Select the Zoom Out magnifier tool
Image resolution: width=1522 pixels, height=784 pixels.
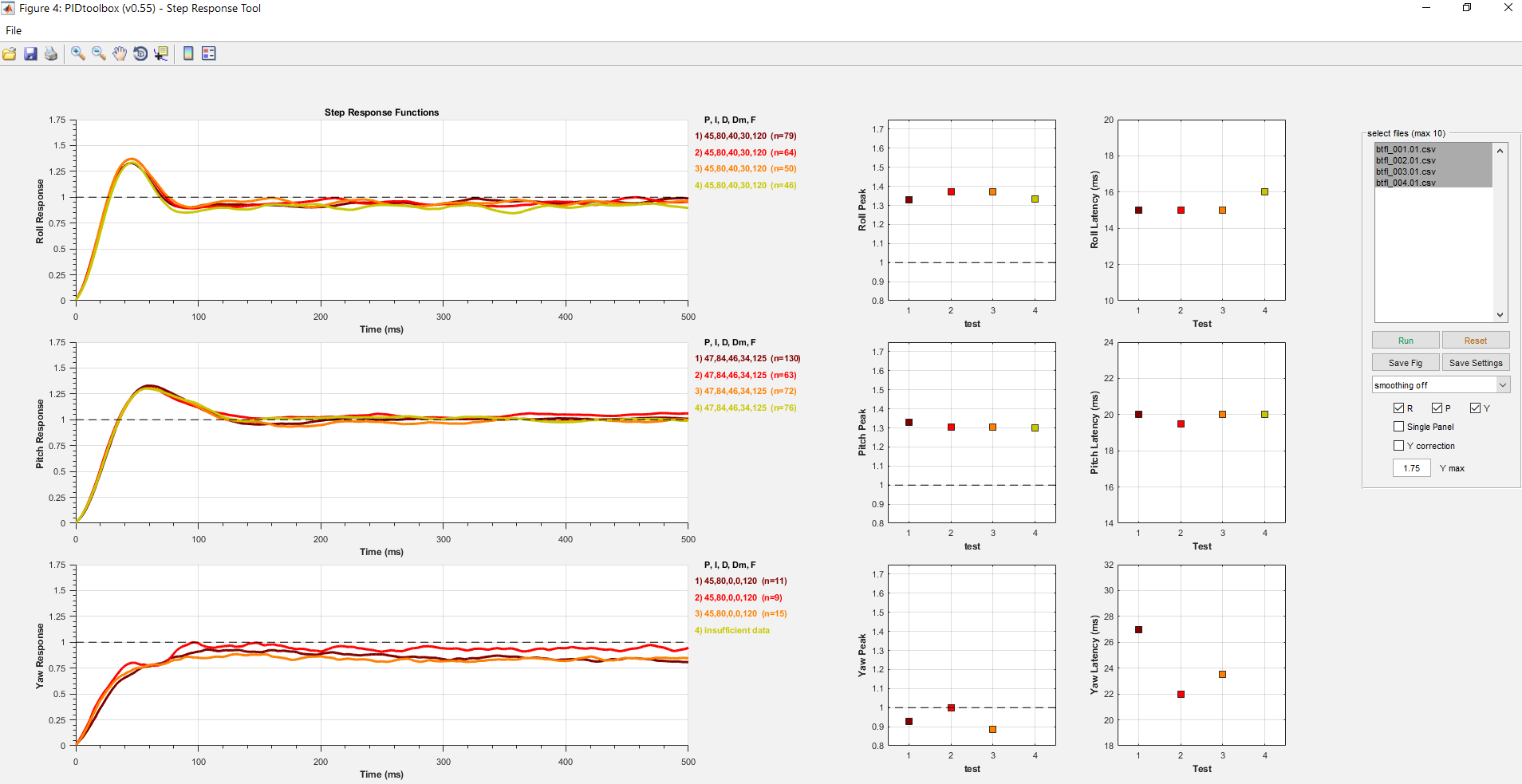[x=98, y=53]
